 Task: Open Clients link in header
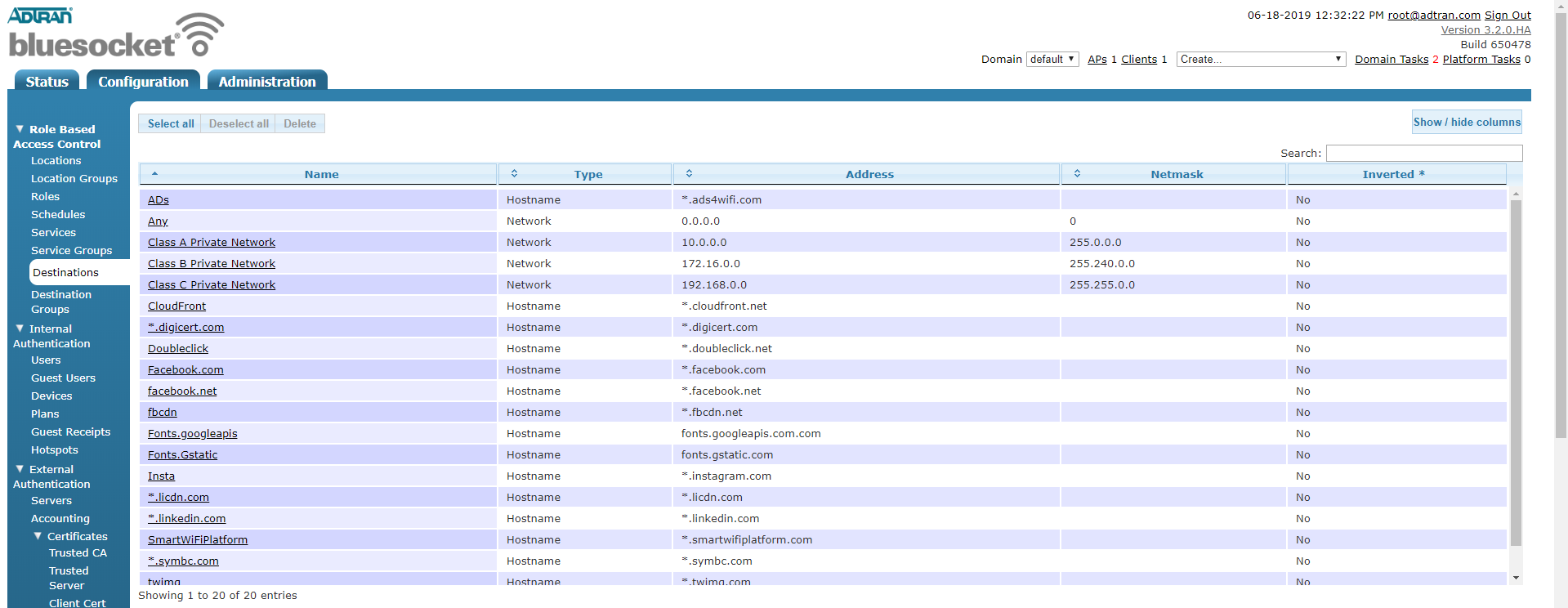pos(1139,59)
